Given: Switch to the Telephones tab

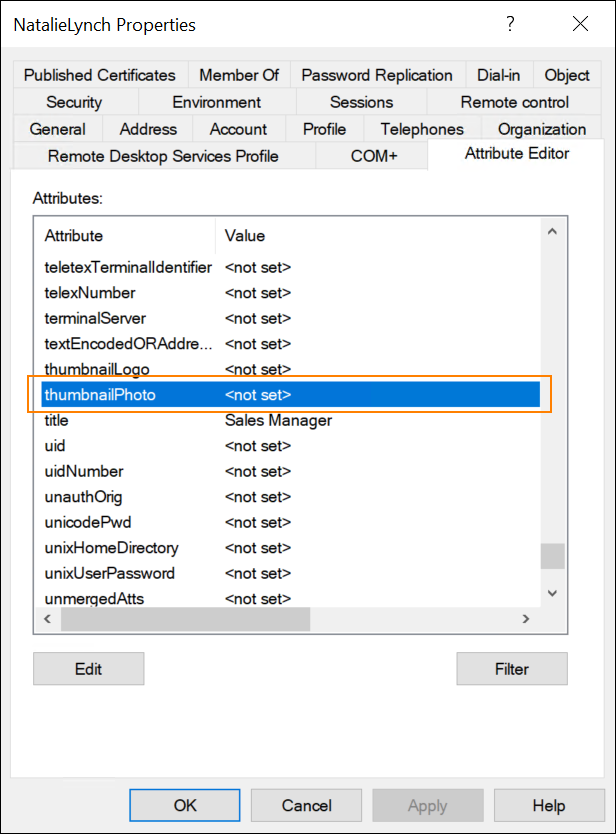Looking at the screenshot, I should pyautogui.click(x=421, y=128).
